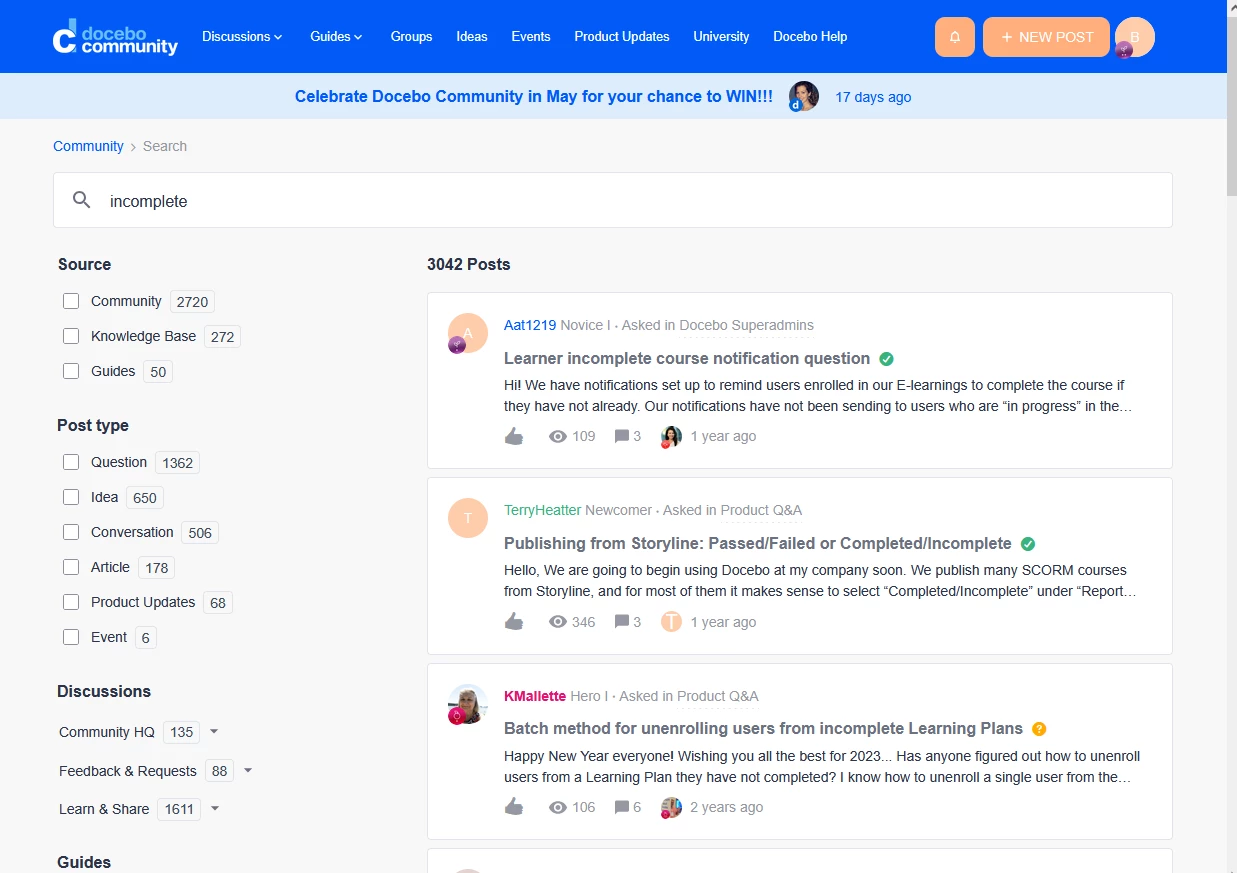Open the Groups page
The width and height of the screenshot is (1237, 873).
click(411, 37)
